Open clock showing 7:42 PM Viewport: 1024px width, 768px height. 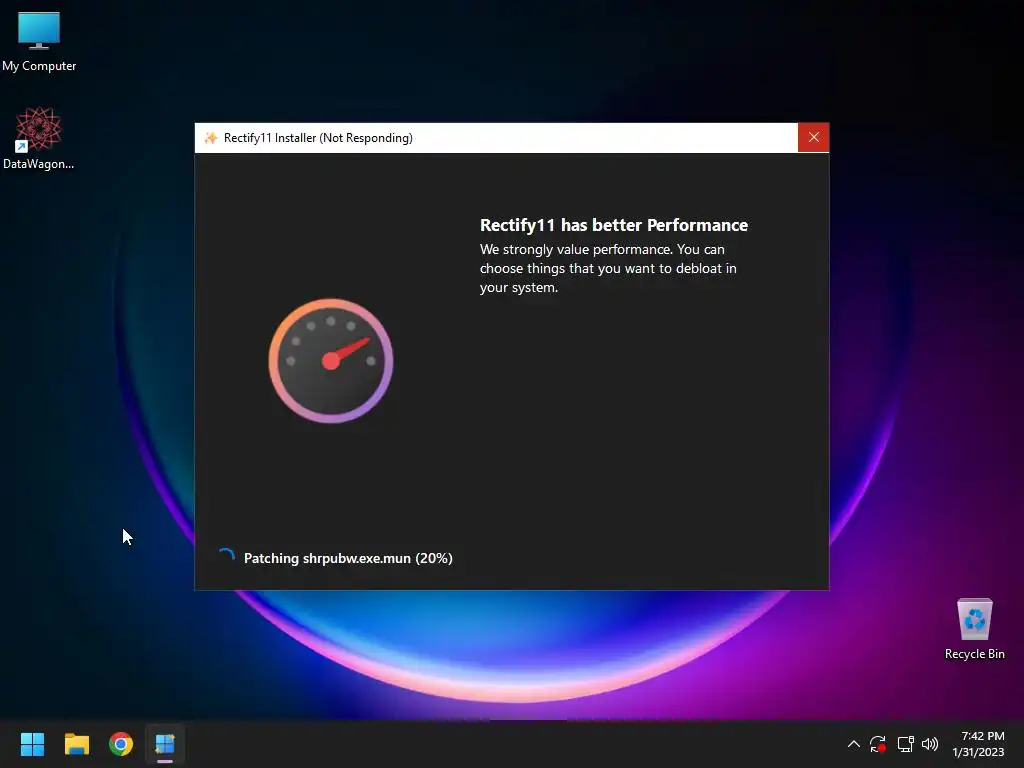[978, 744]
